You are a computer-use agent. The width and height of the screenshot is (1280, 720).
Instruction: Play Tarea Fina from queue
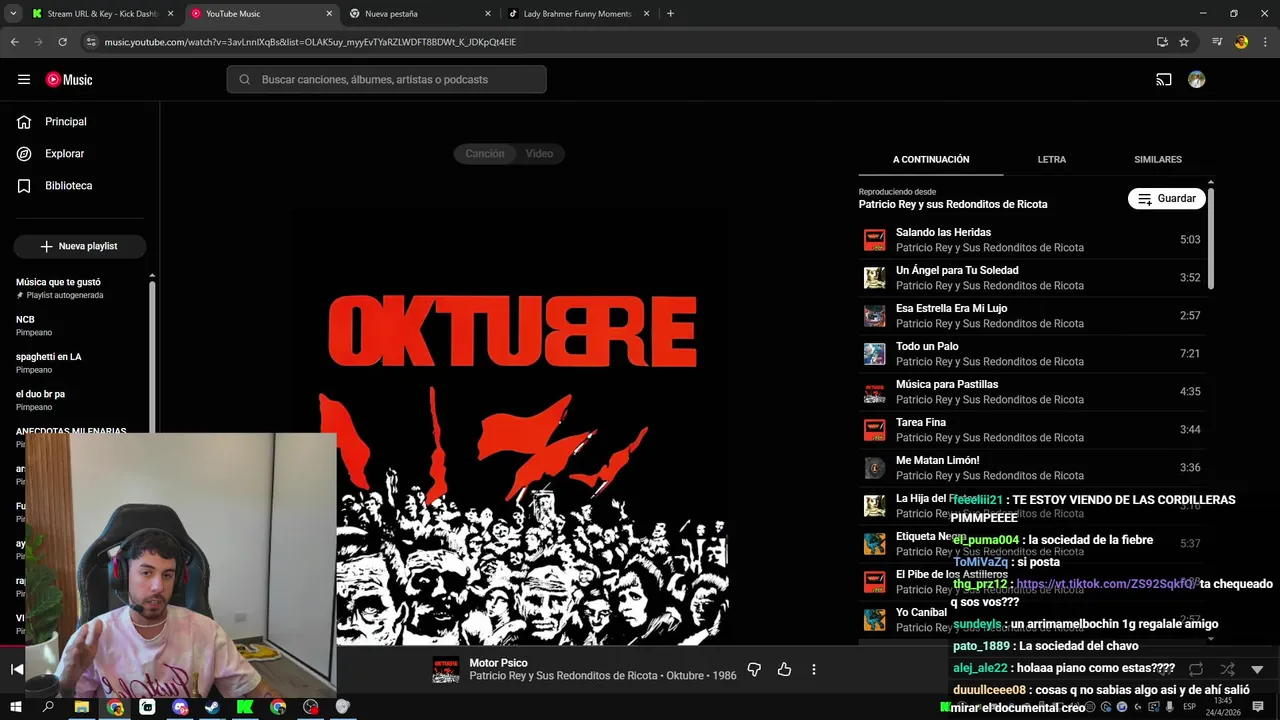pyautogui.click(x=1032, y=430)
